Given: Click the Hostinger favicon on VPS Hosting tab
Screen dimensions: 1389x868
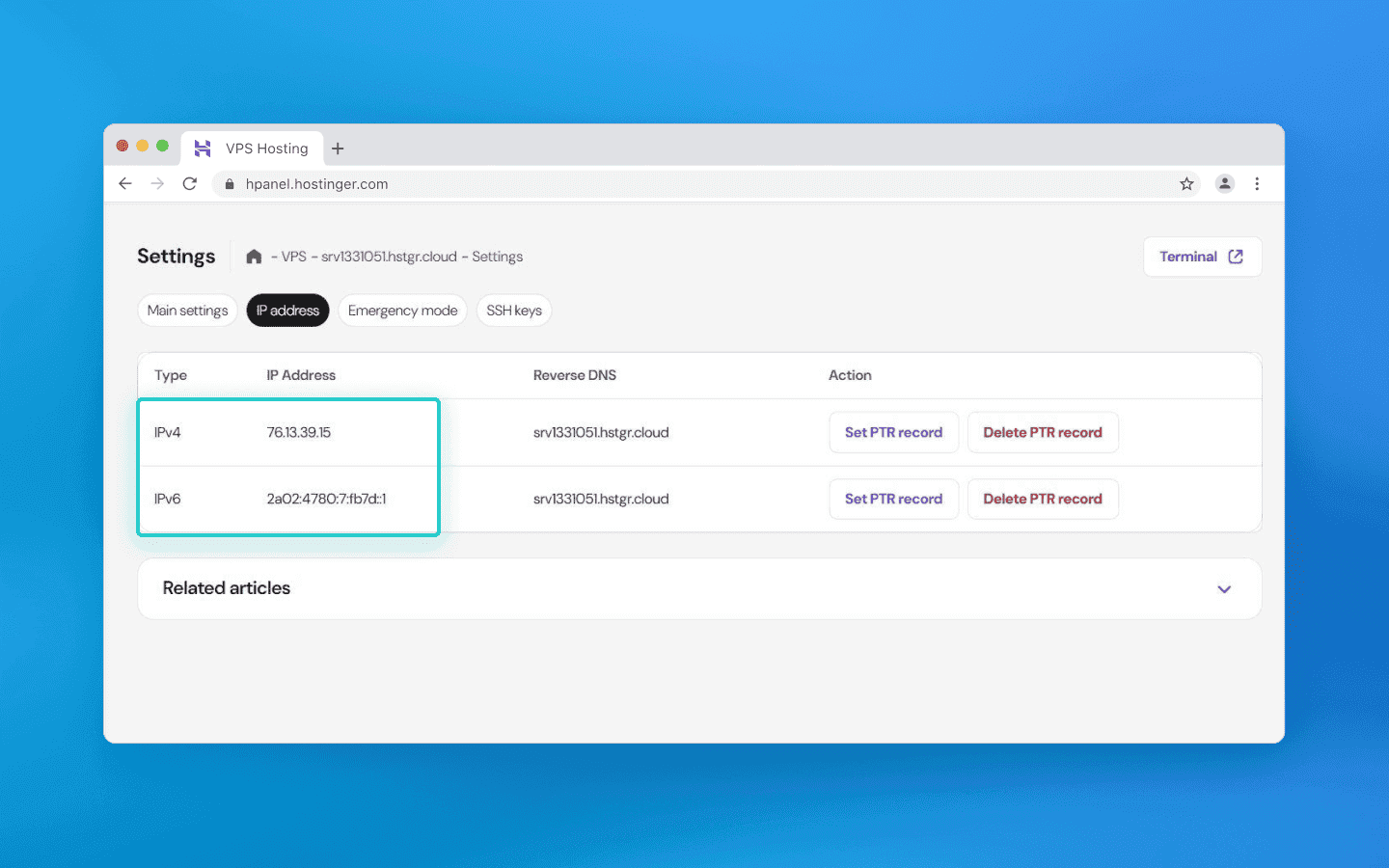Looking at the screenshot, I should coord(203,149).
